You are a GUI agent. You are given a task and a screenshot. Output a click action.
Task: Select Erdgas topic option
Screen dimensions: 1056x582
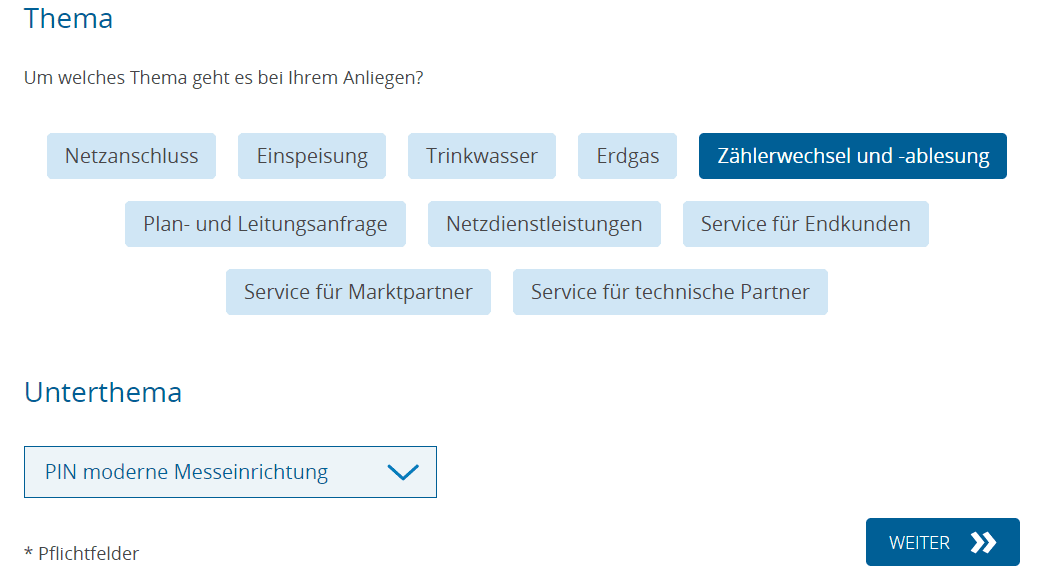[x=627, y=156]
